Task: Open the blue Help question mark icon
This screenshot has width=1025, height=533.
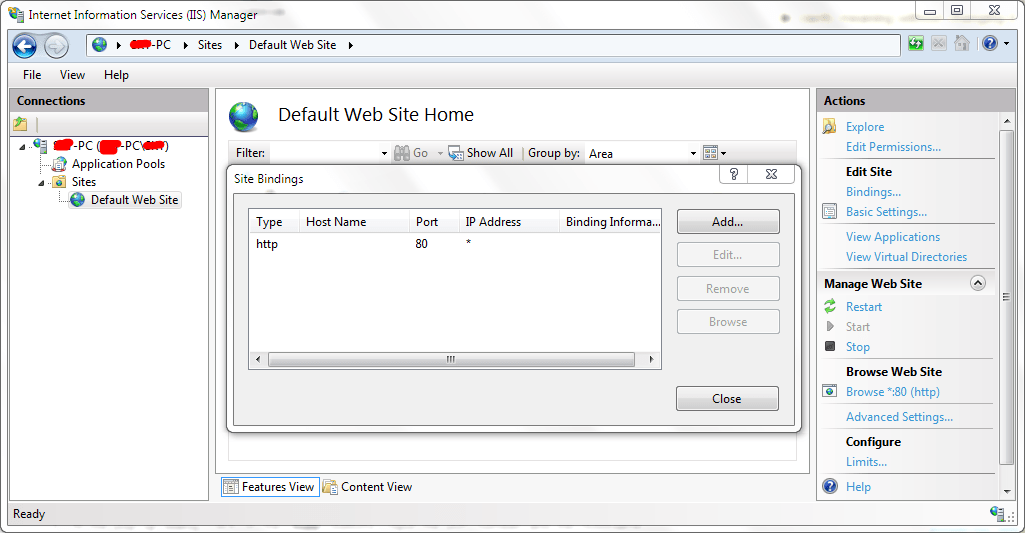Action: point(990,44)
